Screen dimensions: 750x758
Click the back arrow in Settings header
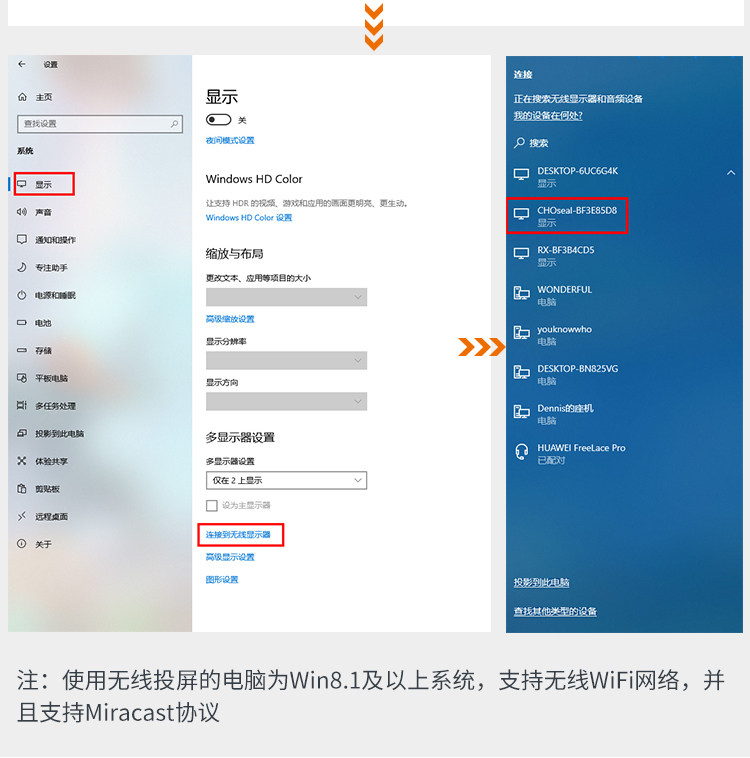22,64
